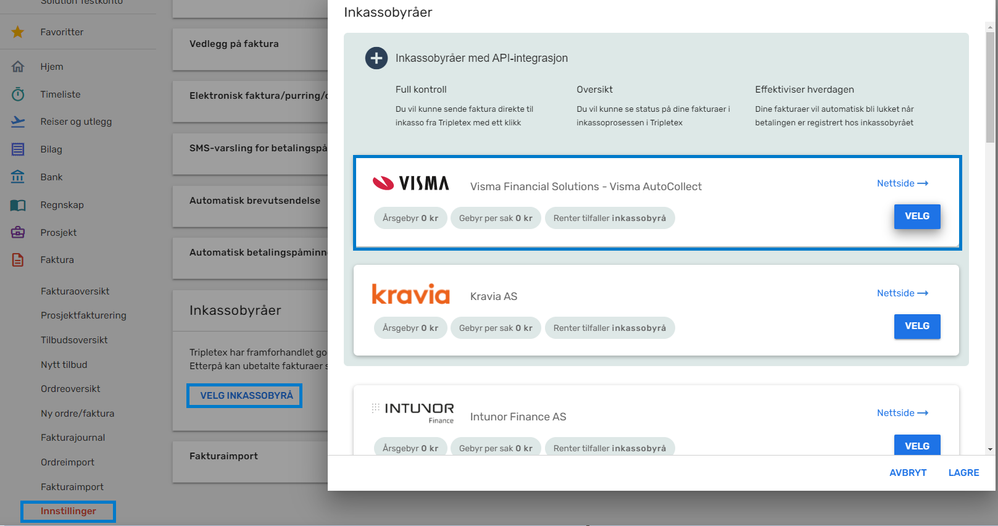Expand SMS-varsling for betalingspåminnelse section
The width and height of the screenshot is (998, 526).
250,153
